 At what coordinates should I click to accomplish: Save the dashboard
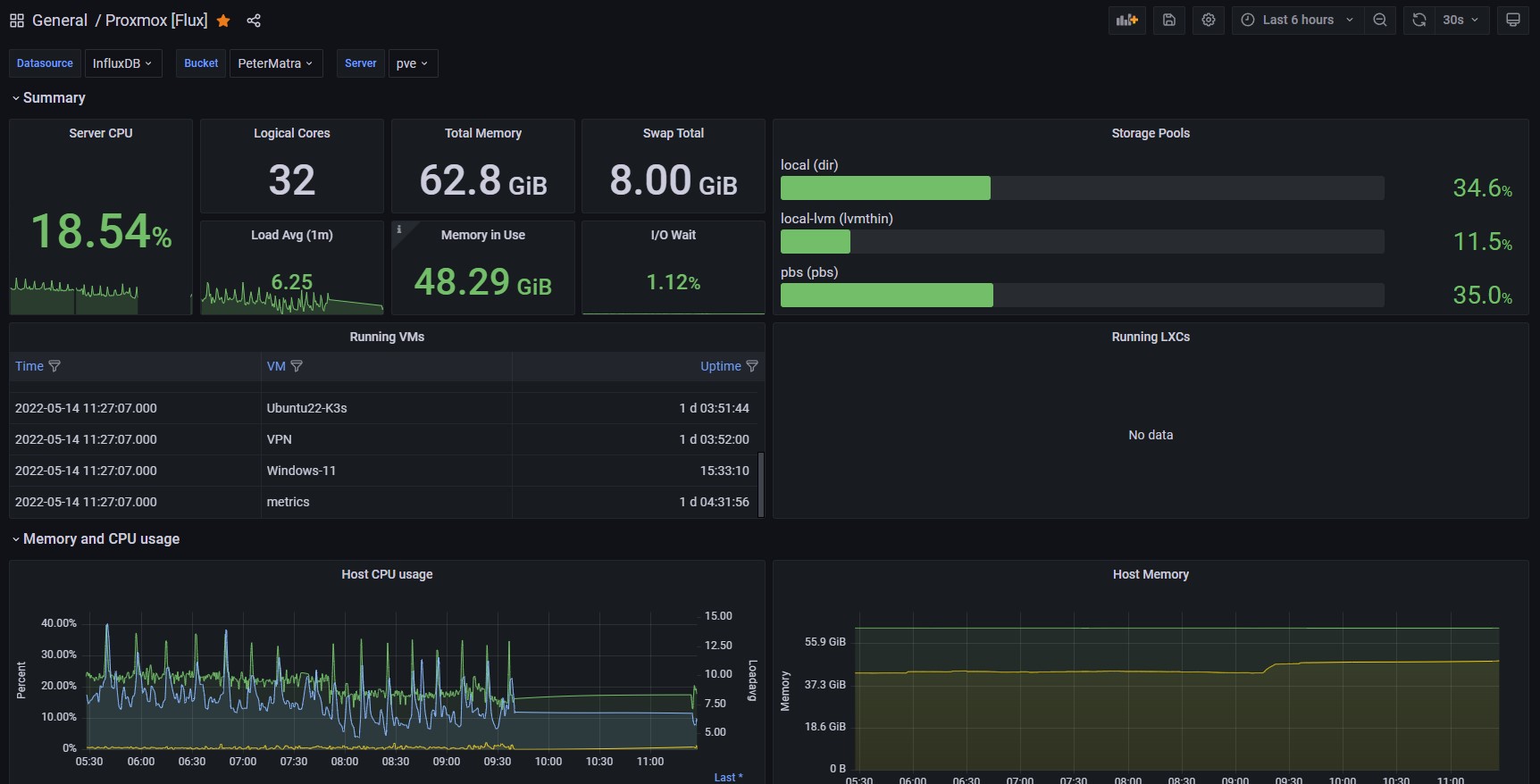point(1169,20)
